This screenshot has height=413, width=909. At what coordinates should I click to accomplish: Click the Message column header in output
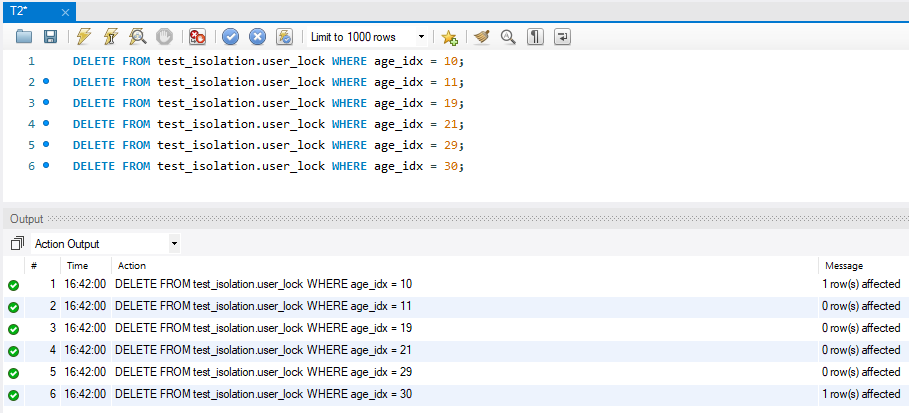pos(864,266)
